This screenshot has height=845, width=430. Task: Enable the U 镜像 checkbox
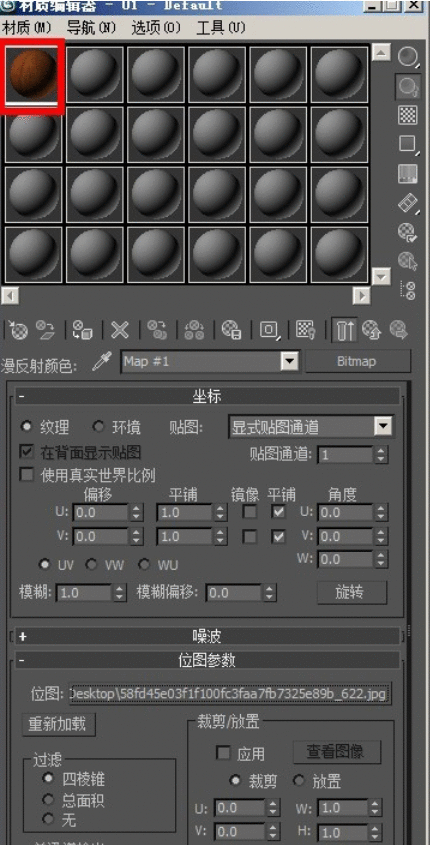coord(249,512)
